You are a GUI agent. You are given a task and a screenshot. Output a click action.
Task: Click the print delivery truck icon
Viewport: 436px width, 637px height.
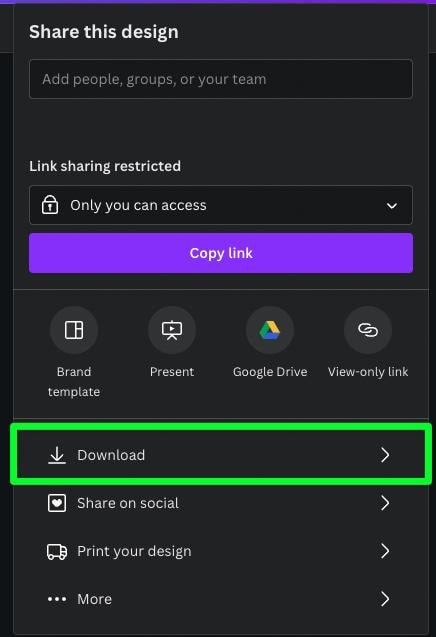(x=57, y=551)
